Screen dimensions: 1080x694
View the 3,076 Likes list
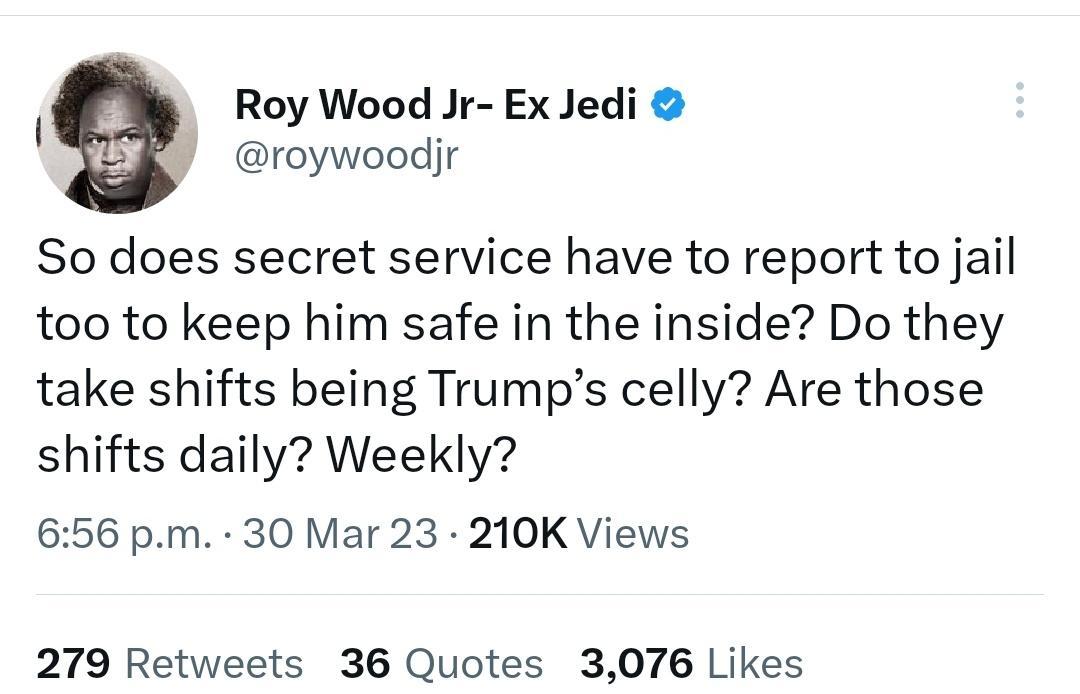(x=690, y=662)
